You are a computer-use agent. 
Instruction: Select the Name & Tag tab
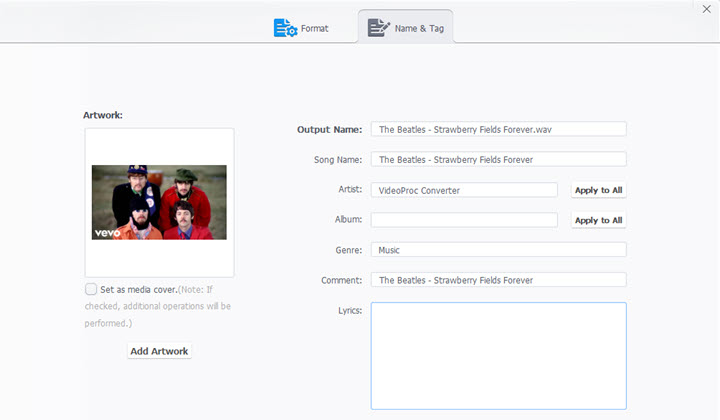[x=408, y=28]
